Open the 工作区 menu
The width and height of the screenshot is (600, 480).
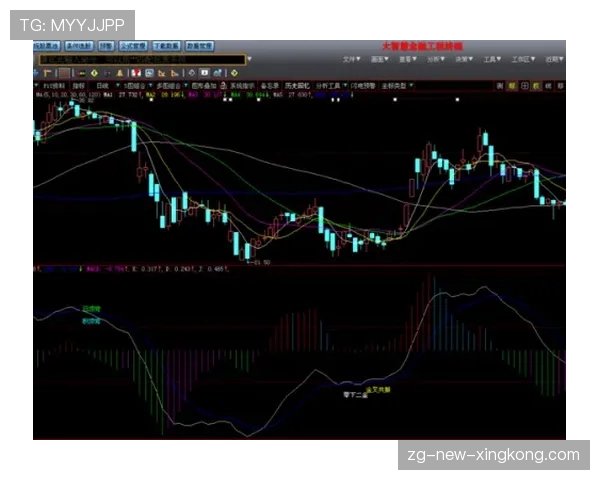[523, 59]
